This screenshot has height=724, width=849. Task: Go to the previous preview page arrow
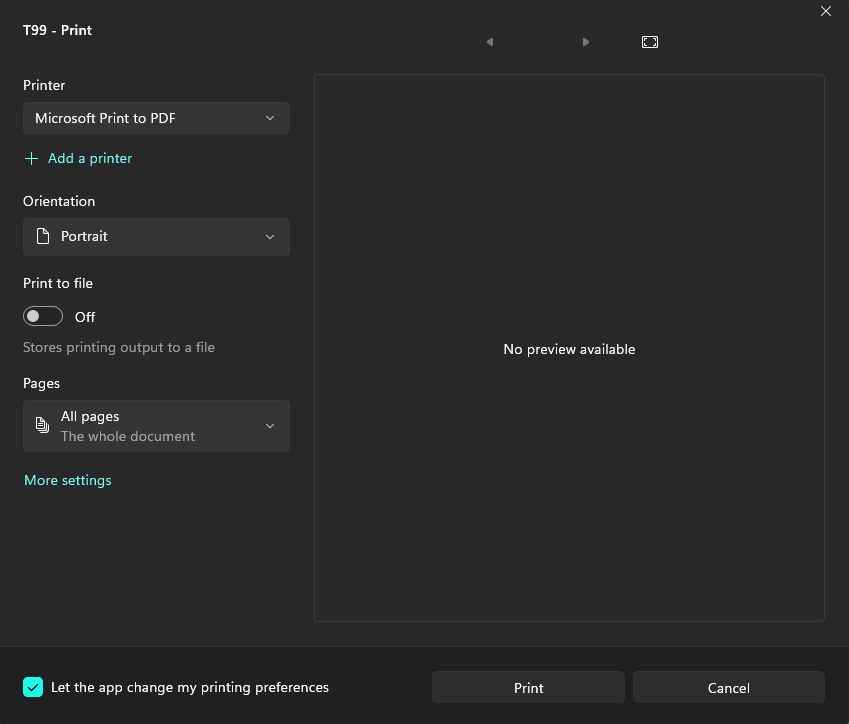(x=489, y=42)
